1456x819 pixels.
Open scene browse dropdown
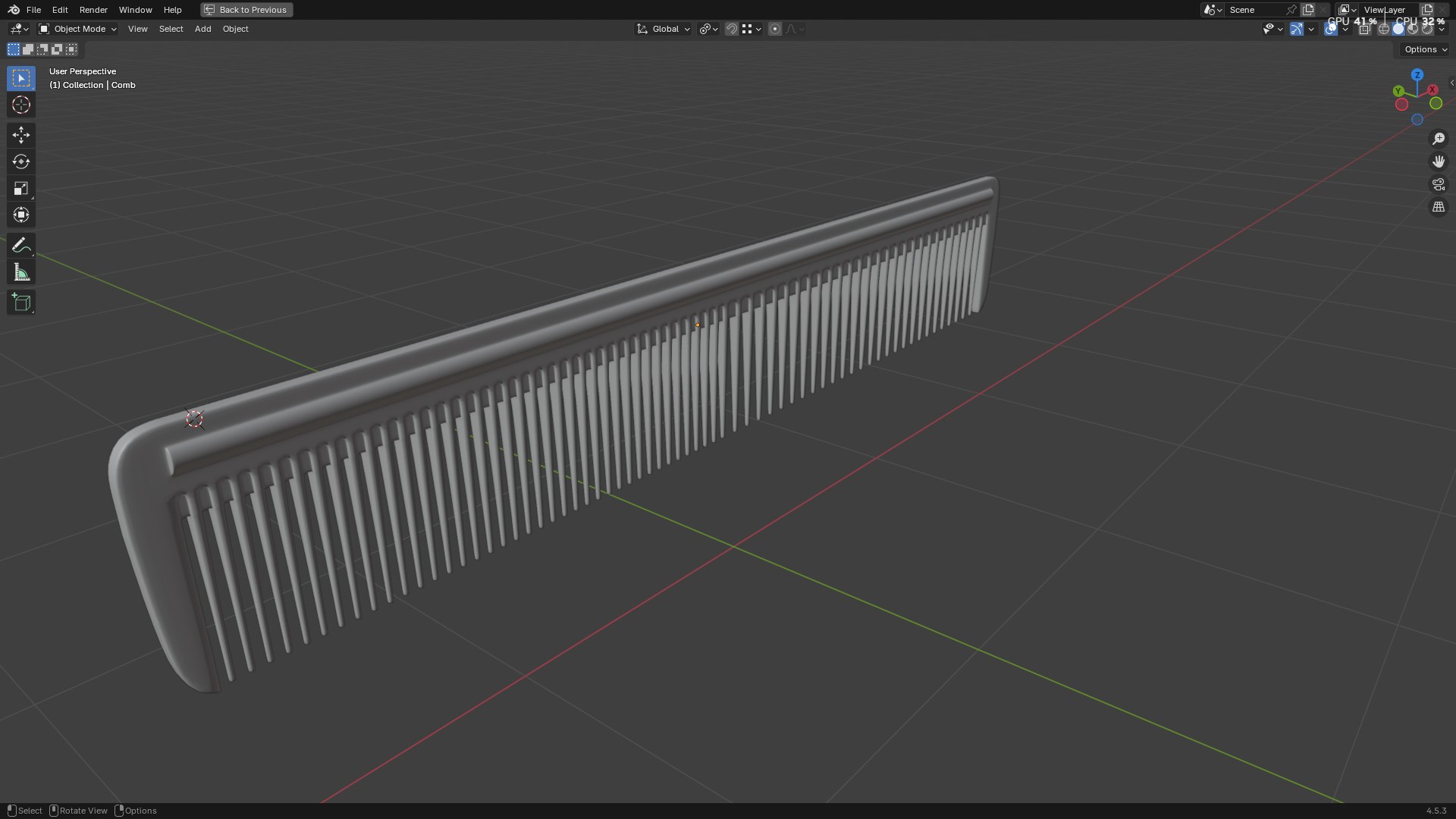click(x=1213, y=10)
